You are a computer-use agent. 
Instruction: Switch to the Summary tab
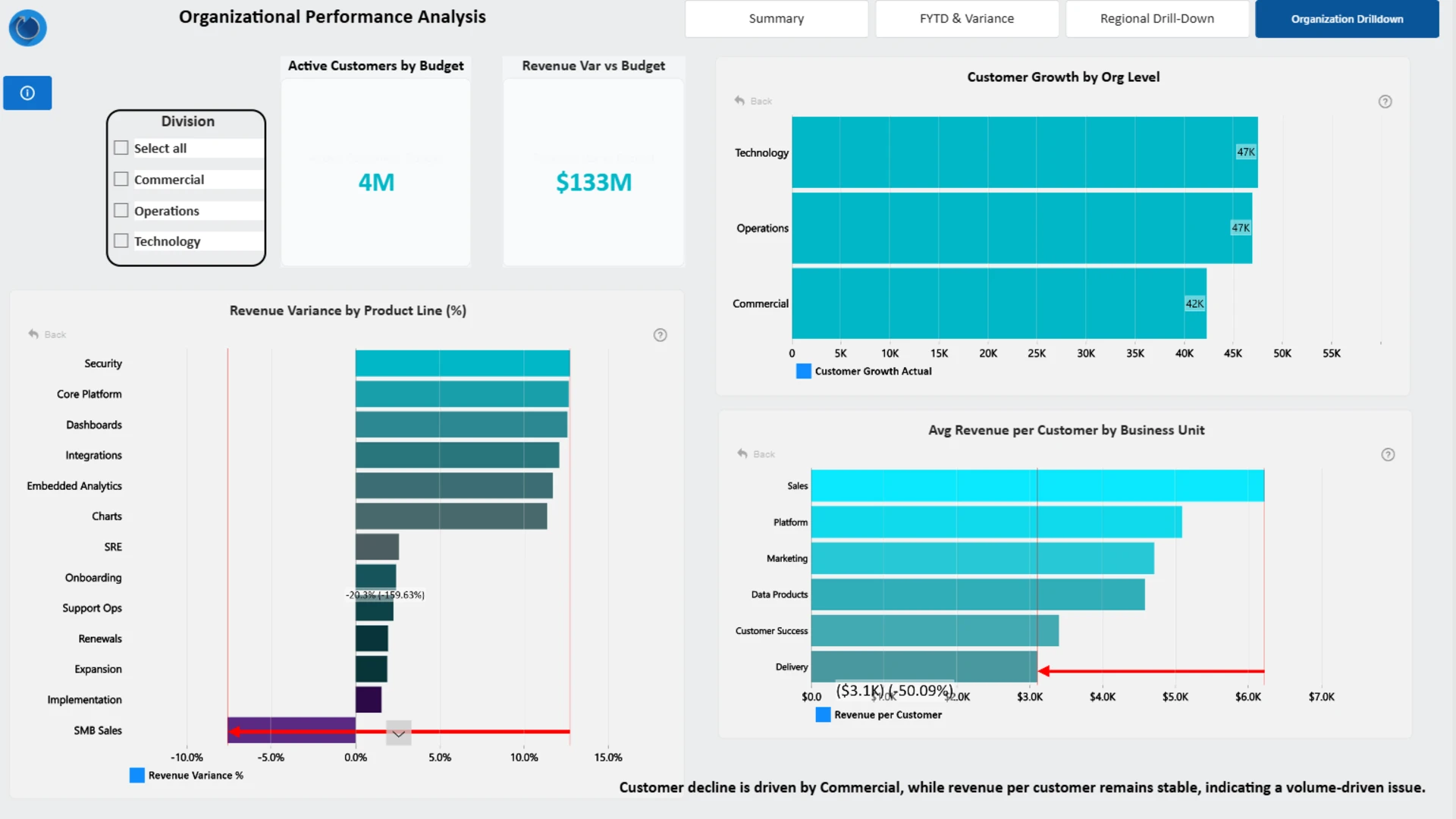pos(776,19)
